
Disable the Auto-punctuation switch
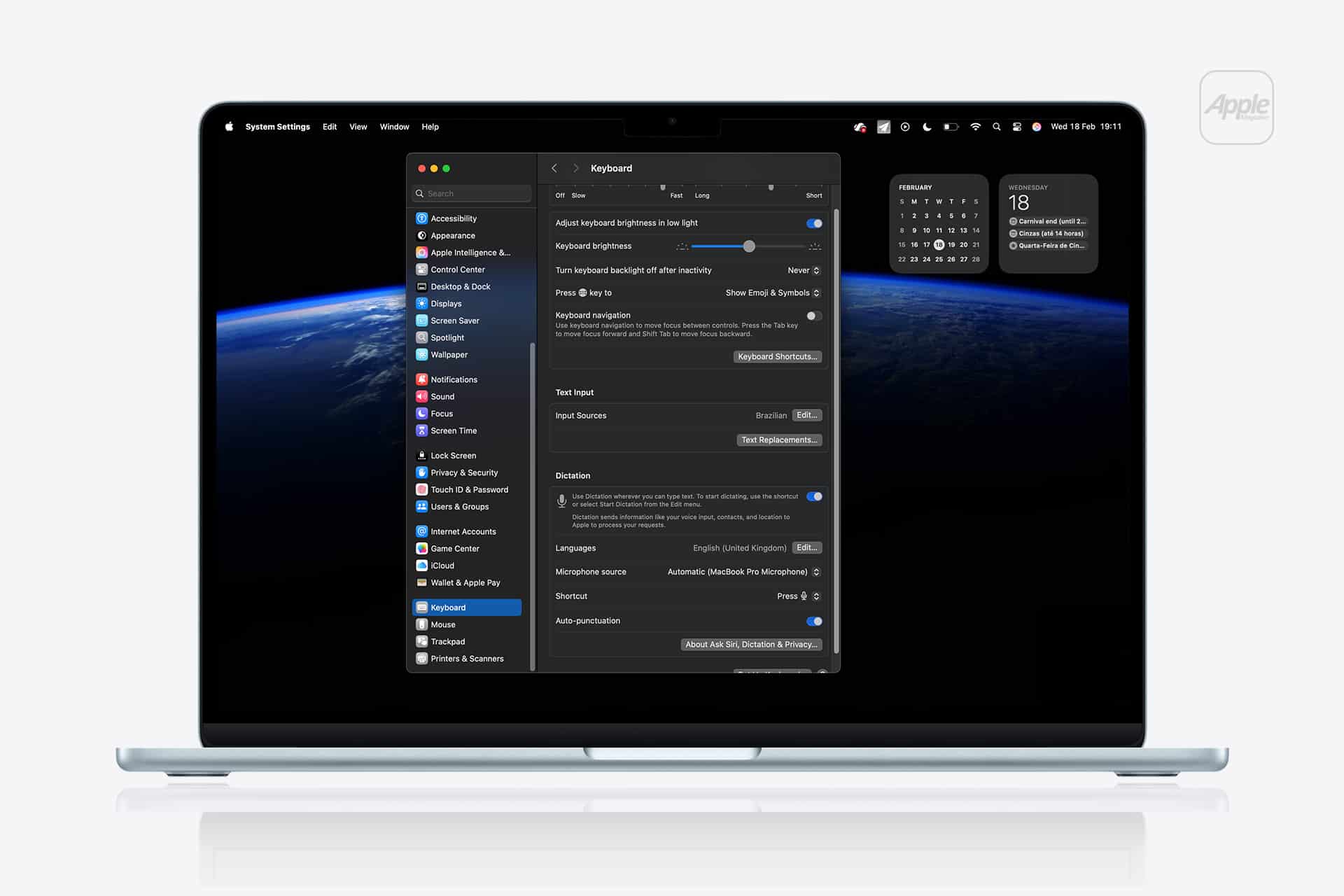(814, 621)
